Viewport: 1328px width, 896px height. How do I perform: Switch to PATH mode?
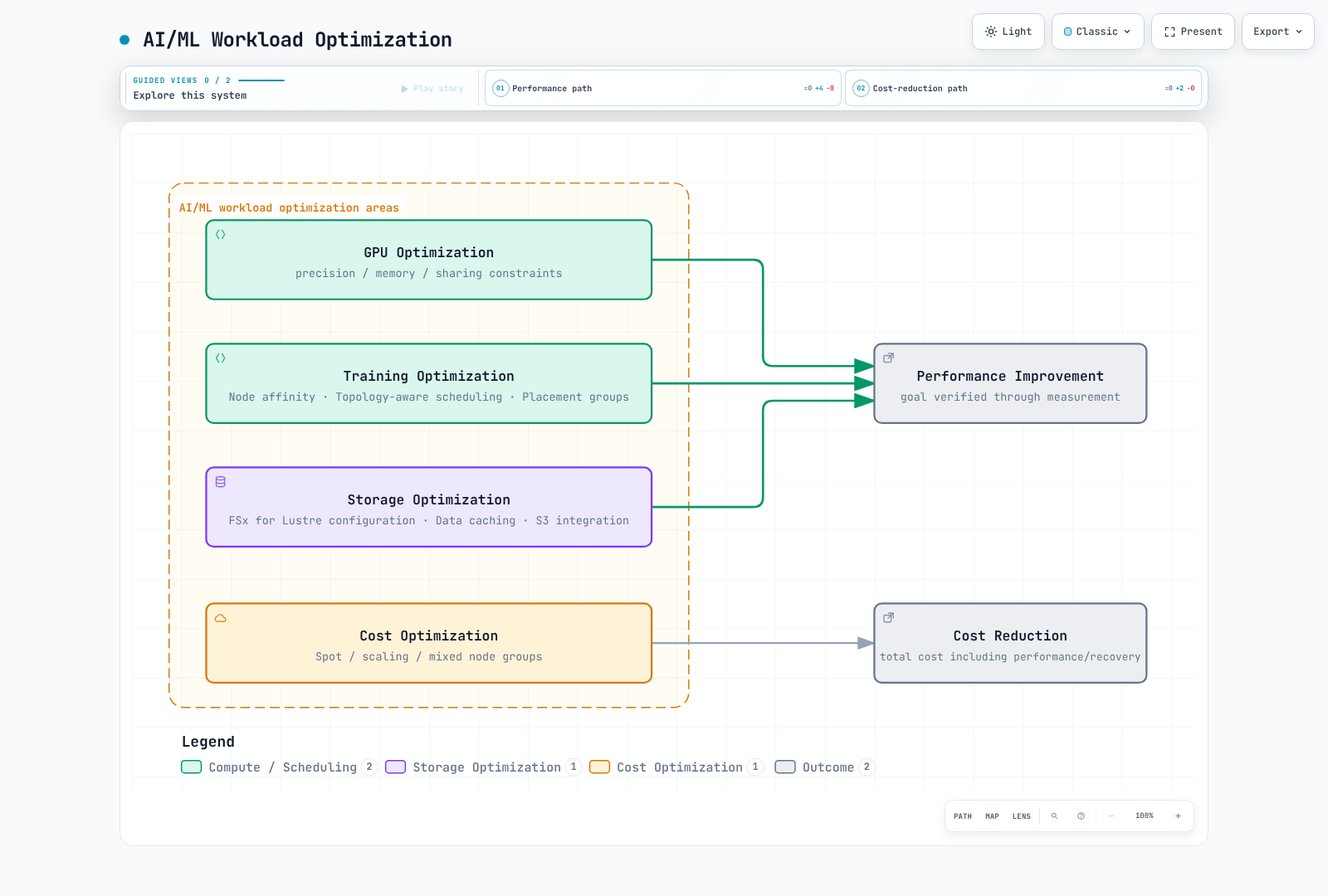[x=963, y=816]
